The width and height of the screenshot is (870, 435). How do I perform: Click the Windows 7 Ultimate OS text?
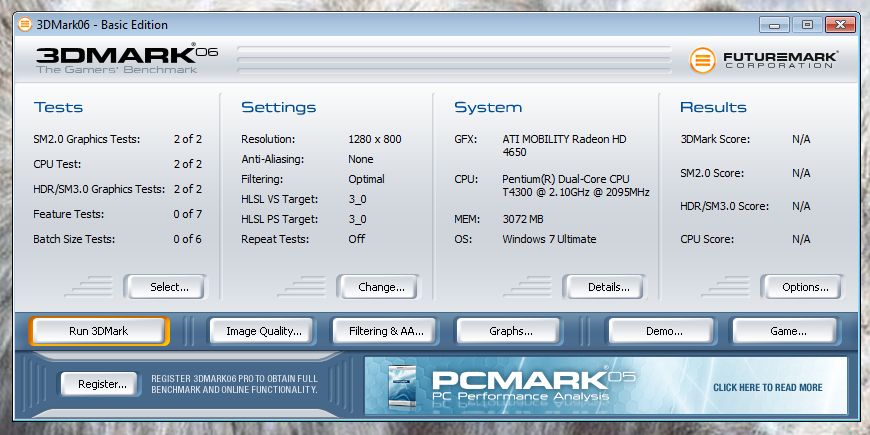549,239
